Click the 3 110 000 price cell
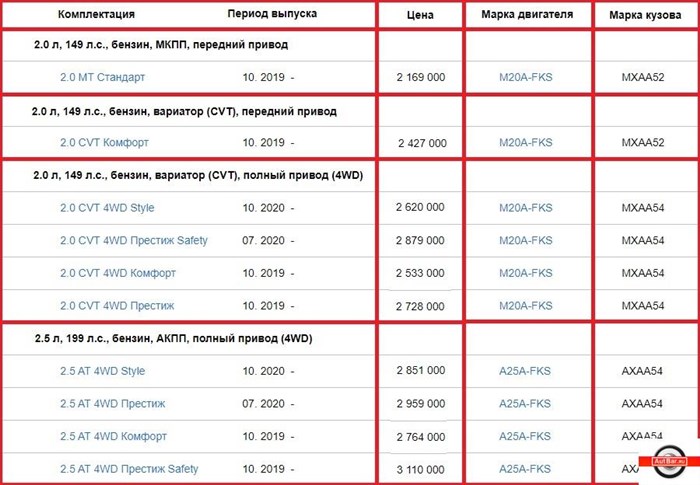 coord(421,469)
